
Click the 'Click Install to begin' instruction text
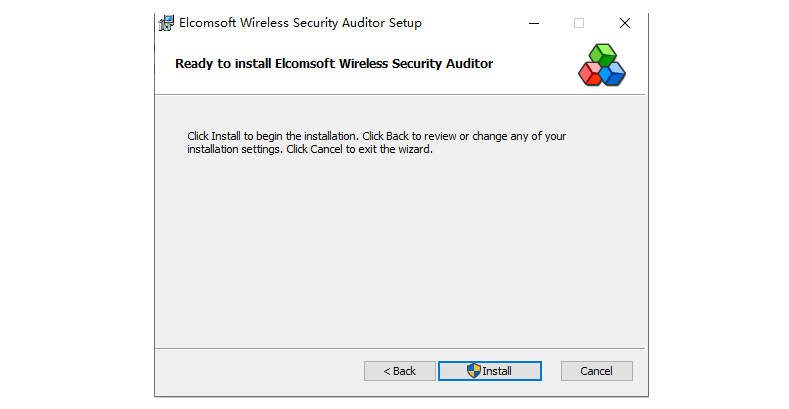point(376,136)
